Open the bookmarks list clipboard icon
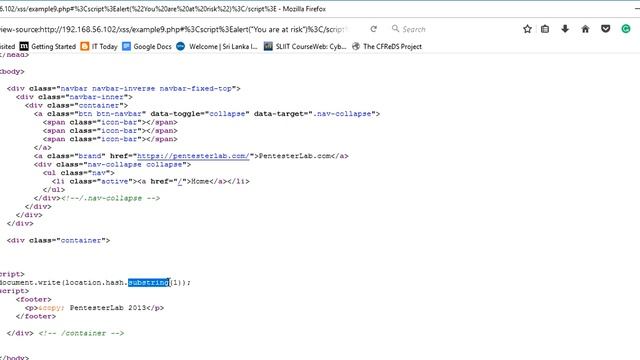Image resolution: width=640 pixels, height=360 pixels. point(545,29)
